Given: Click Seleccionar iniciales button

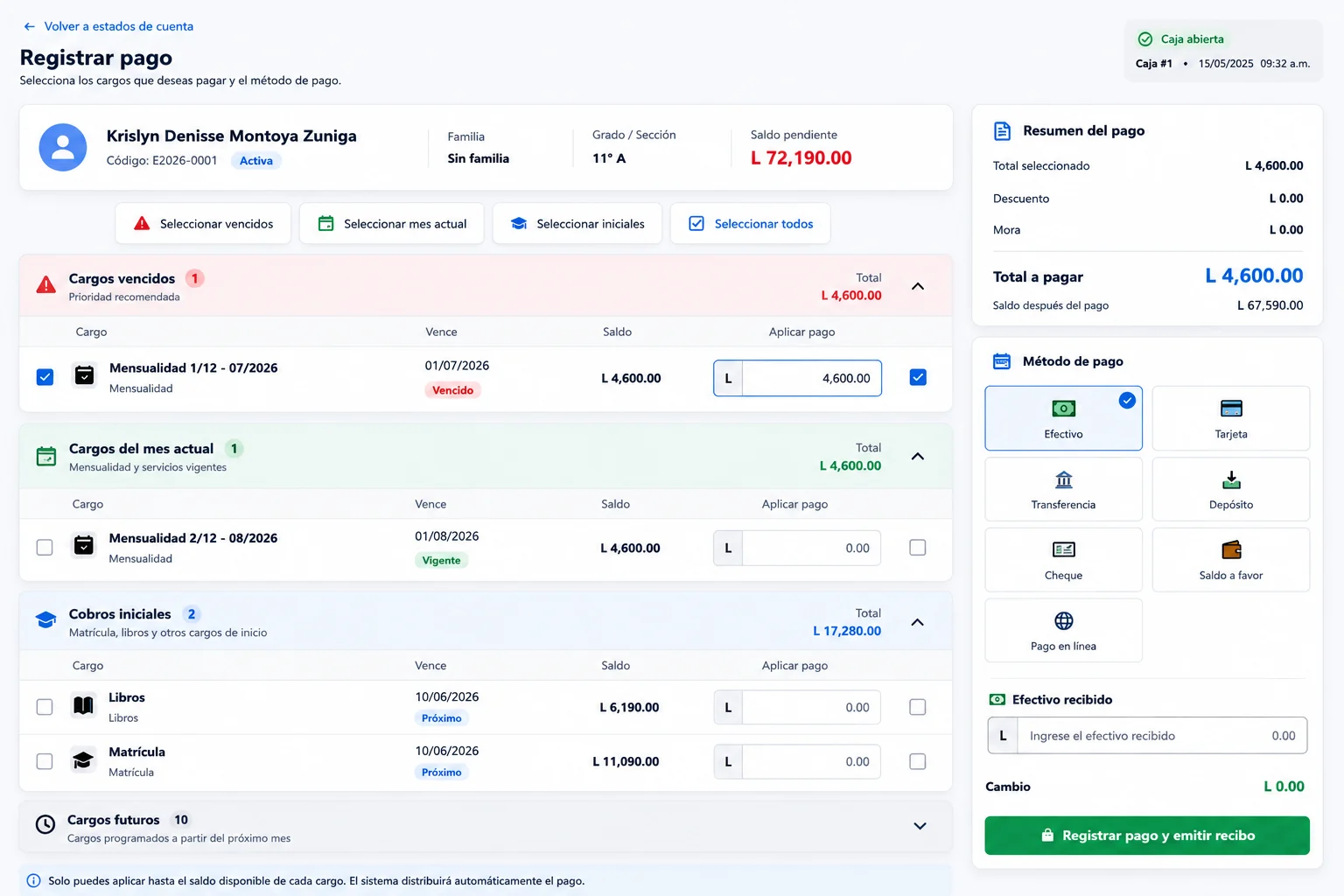Looking at the screenshot, I should (x=577, y=224).
